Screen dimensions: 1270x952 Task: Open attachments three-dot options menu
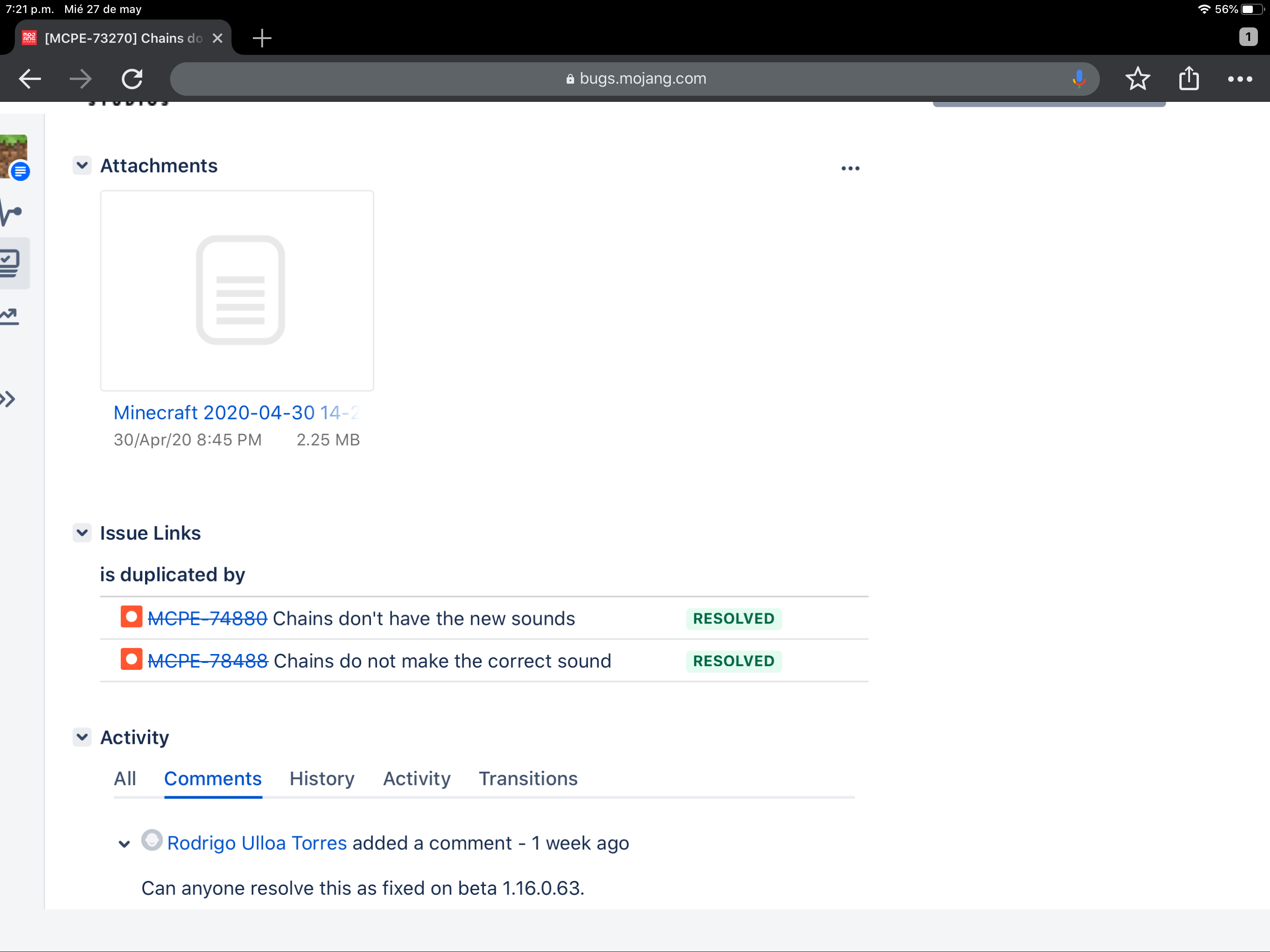(850, 168)
